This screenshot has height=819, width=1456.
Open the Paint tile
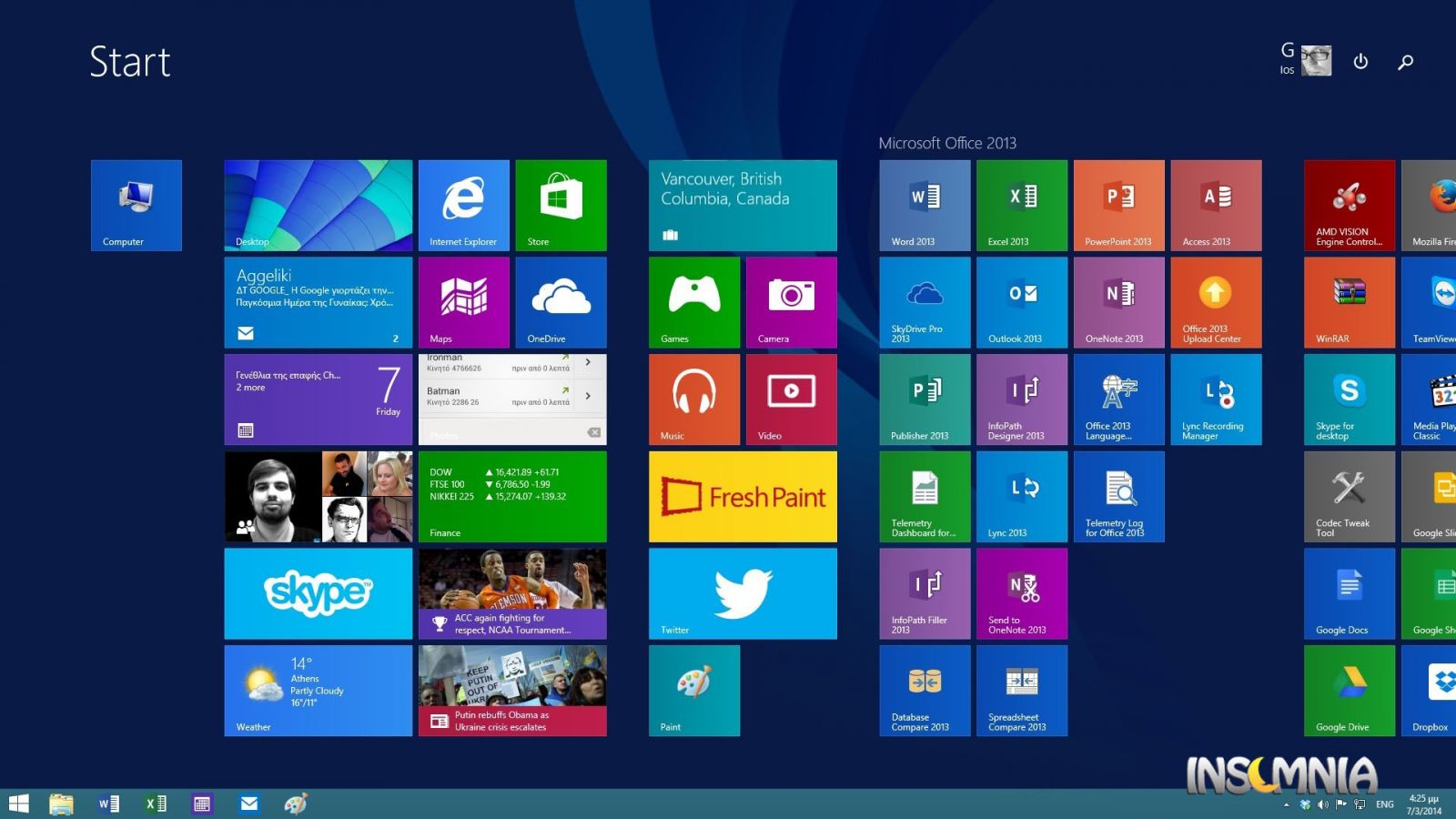point(694,691)
